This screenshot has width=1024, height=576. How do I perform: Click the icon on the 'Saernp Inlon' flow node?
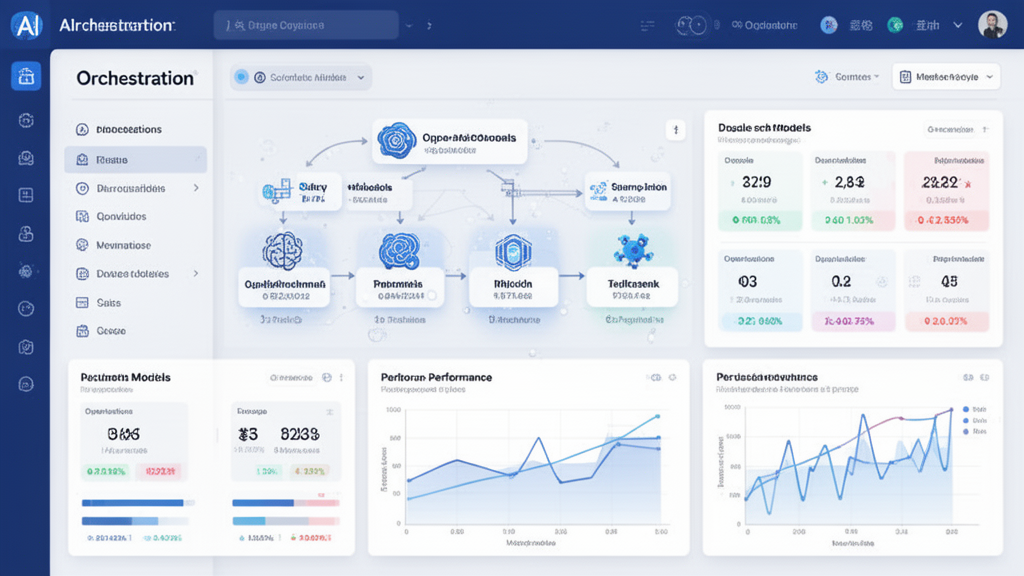coord(598,191)
